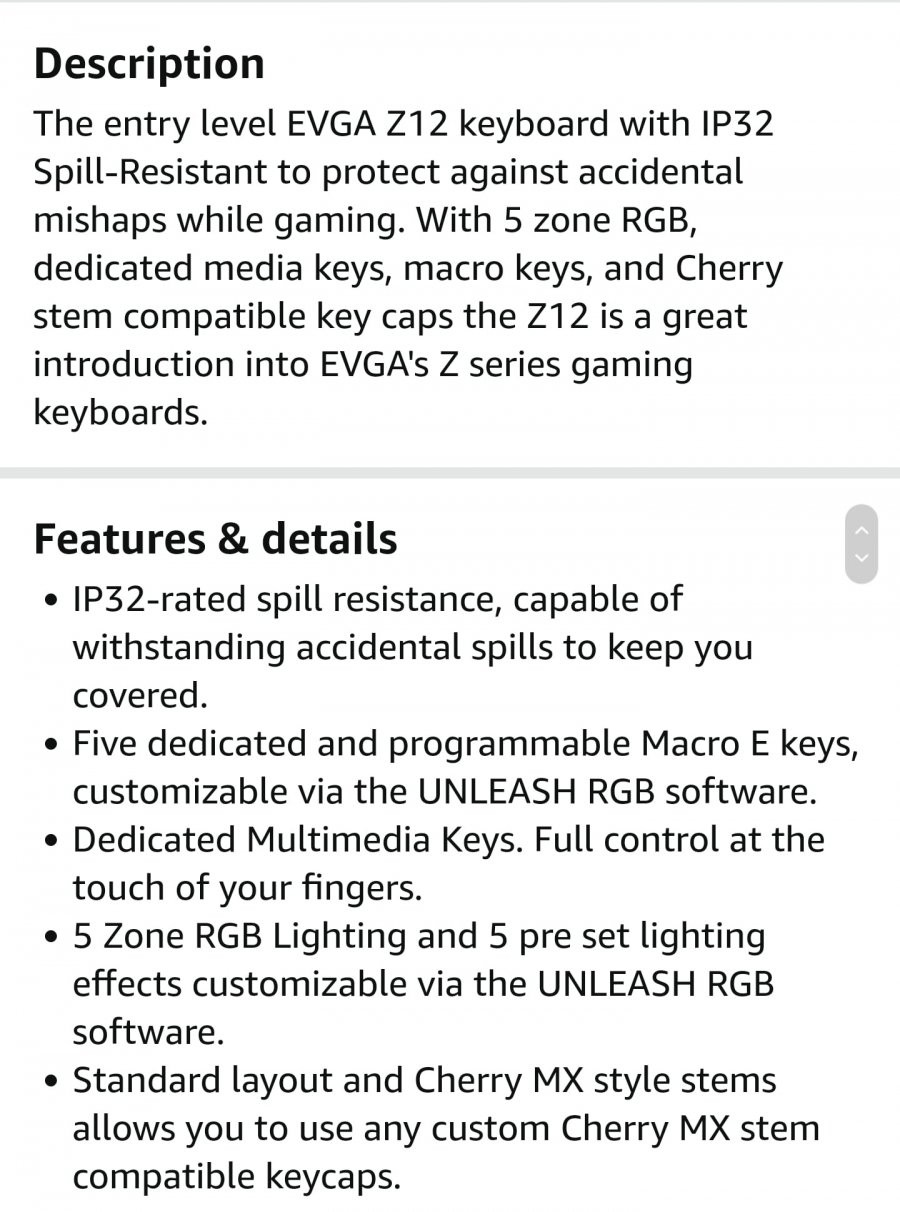Click the phrase 'touch of your fingers.'

click(247, 887)
